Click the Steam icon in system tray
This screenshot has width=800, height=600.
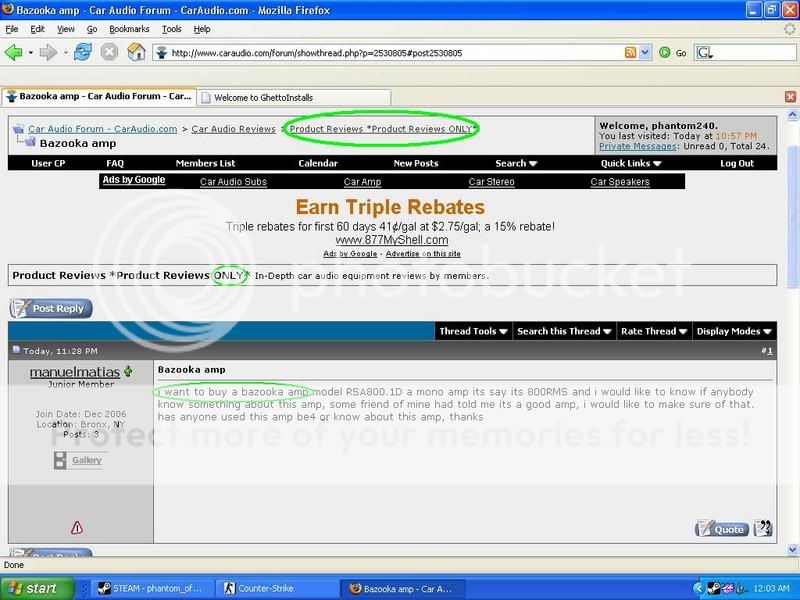tap(713, 588)
